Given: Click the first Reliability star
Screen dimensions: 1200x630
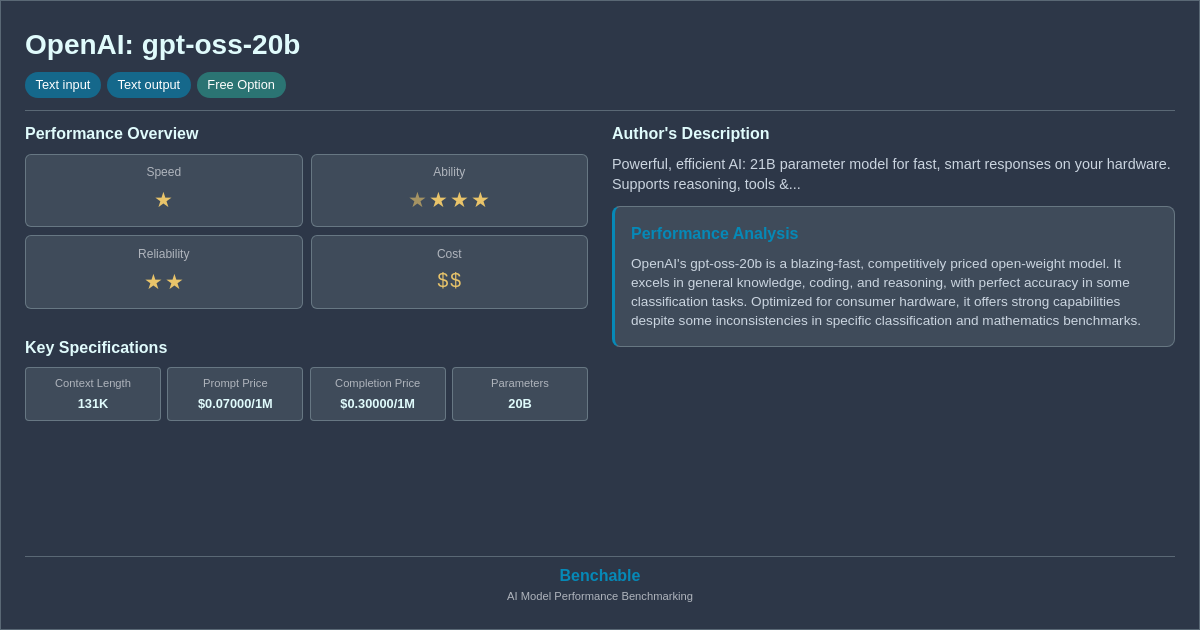Looking at the screenshot, I should (x=153, y=281).
